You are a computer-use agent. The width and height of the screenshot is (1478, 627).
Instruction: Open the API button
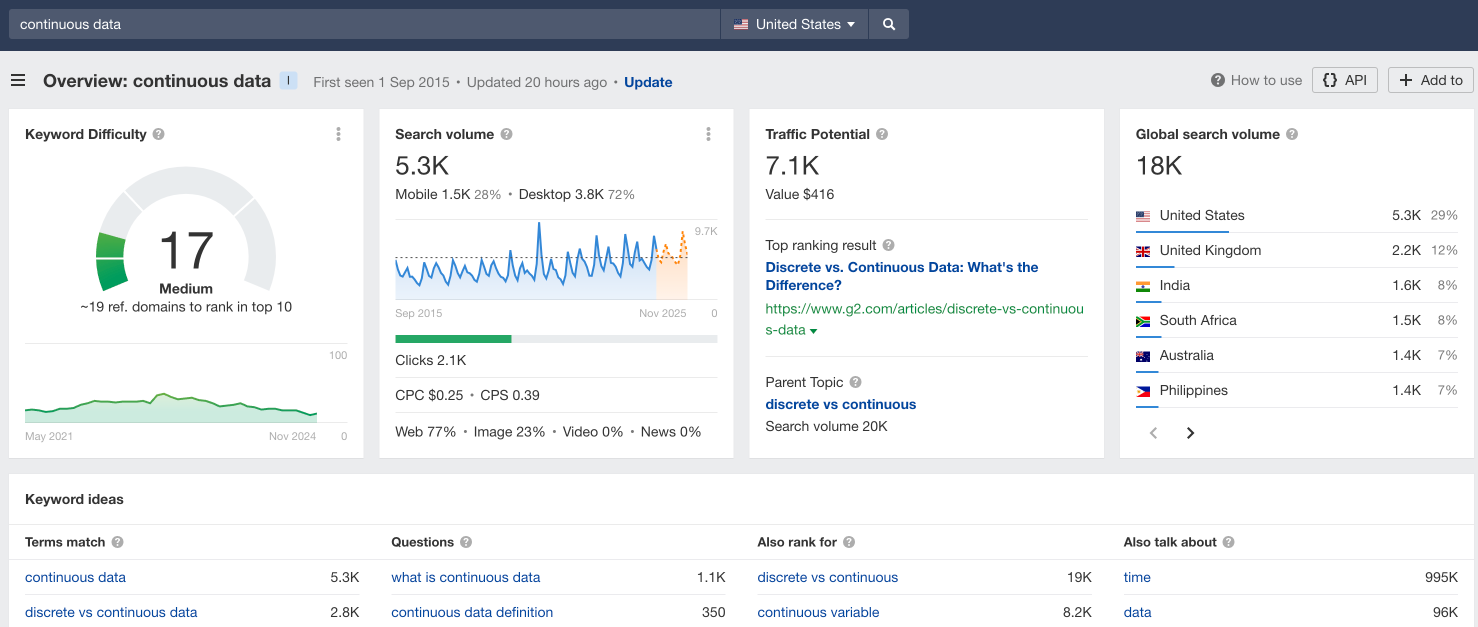(1345, 80)
